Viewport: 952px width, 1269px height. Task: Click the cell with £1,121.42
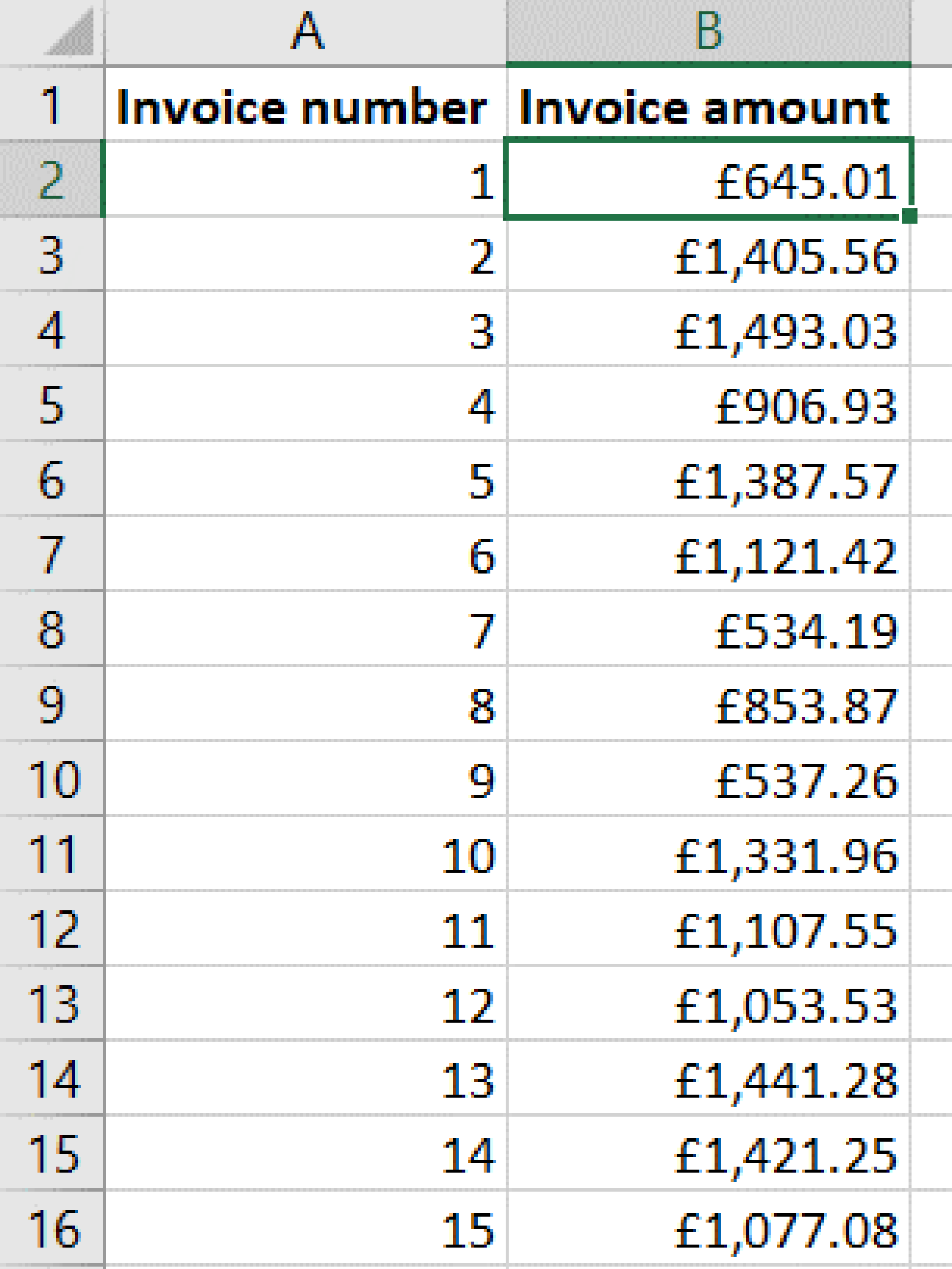point(708,556)
